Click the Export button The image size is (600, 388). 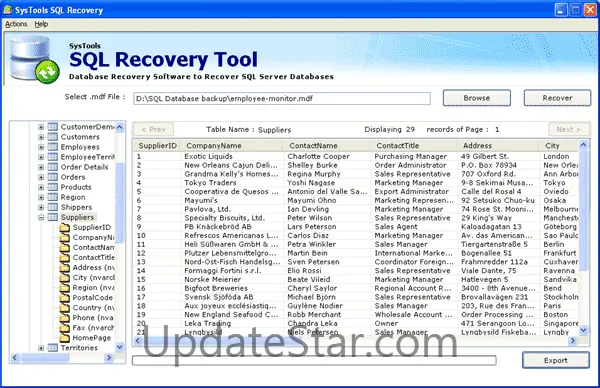point(556,360)
